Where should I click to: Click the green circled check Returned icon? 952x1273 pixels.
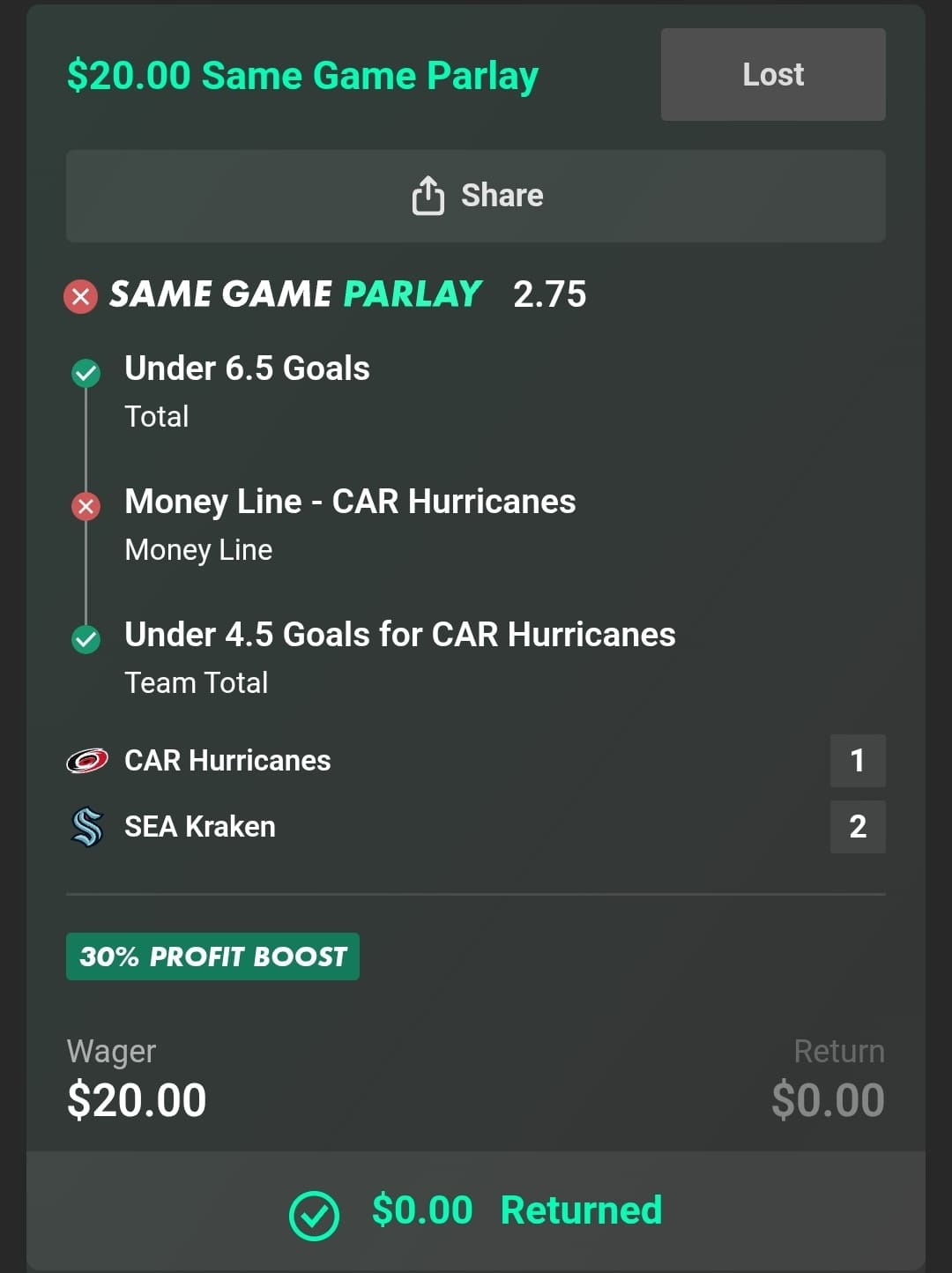314,1216
